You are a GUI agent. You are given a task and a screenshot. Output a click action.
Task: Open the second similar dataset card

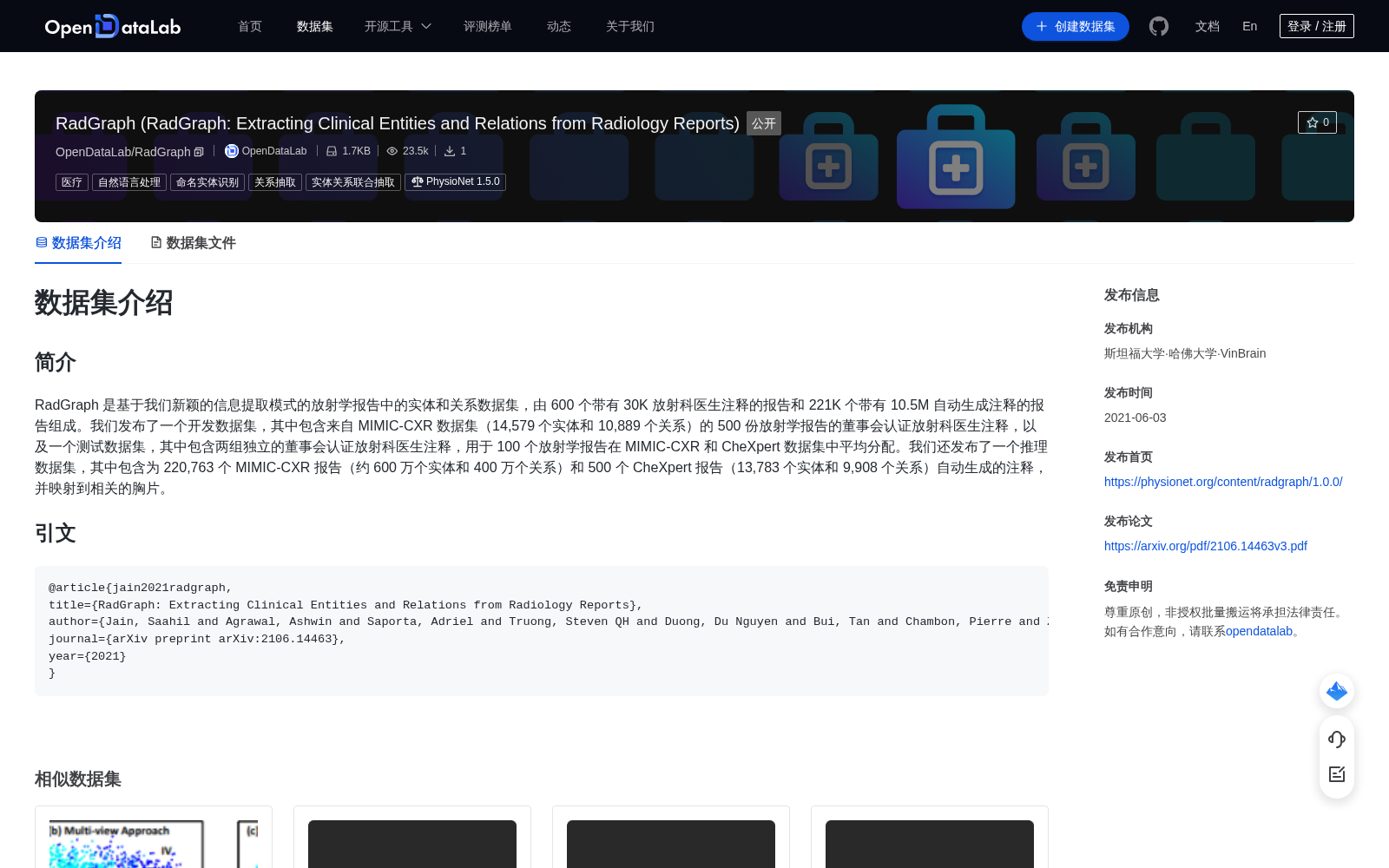click(412, 838)
